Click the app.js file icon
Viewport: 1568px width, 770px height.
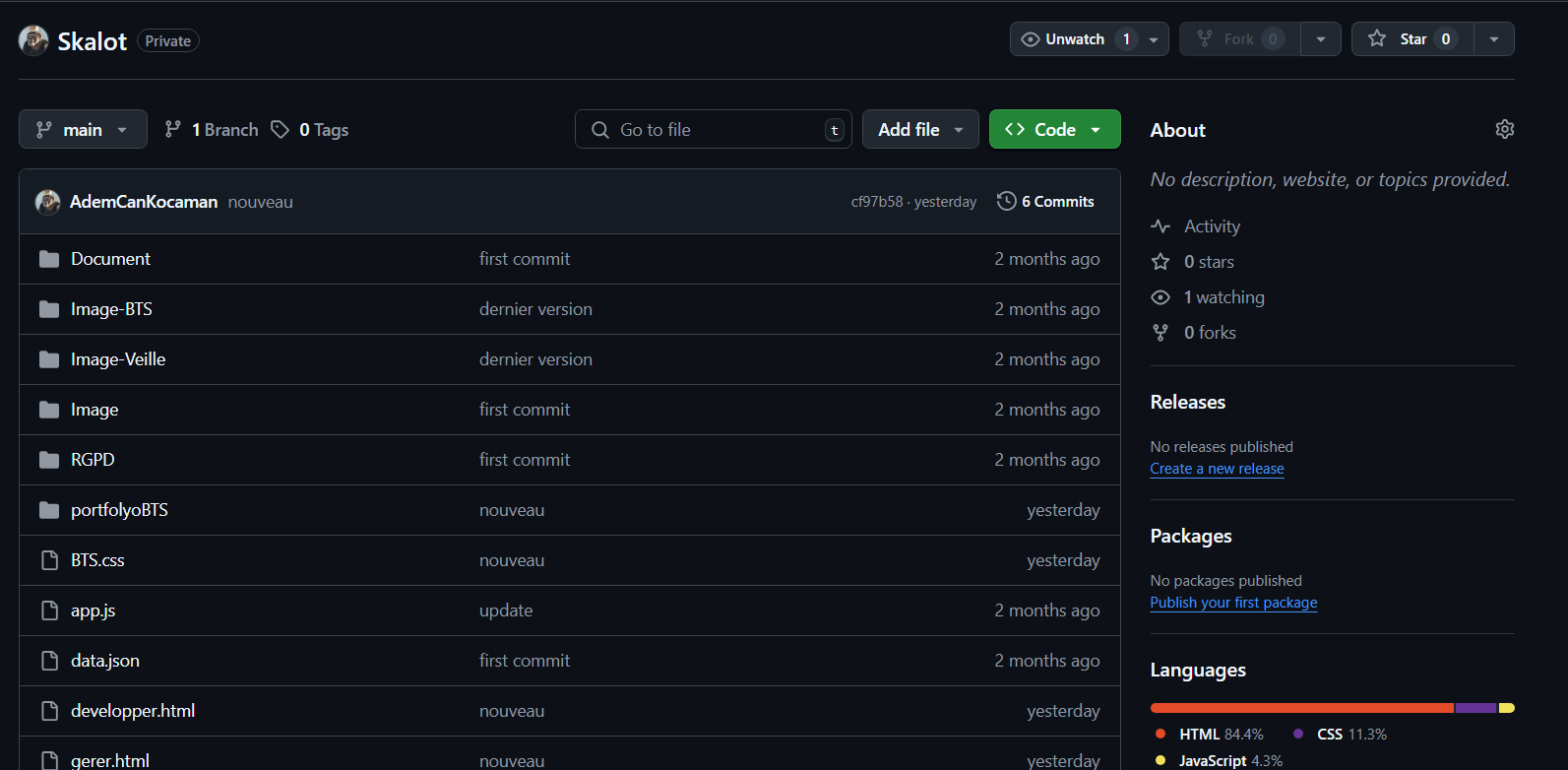coord(49,610)
